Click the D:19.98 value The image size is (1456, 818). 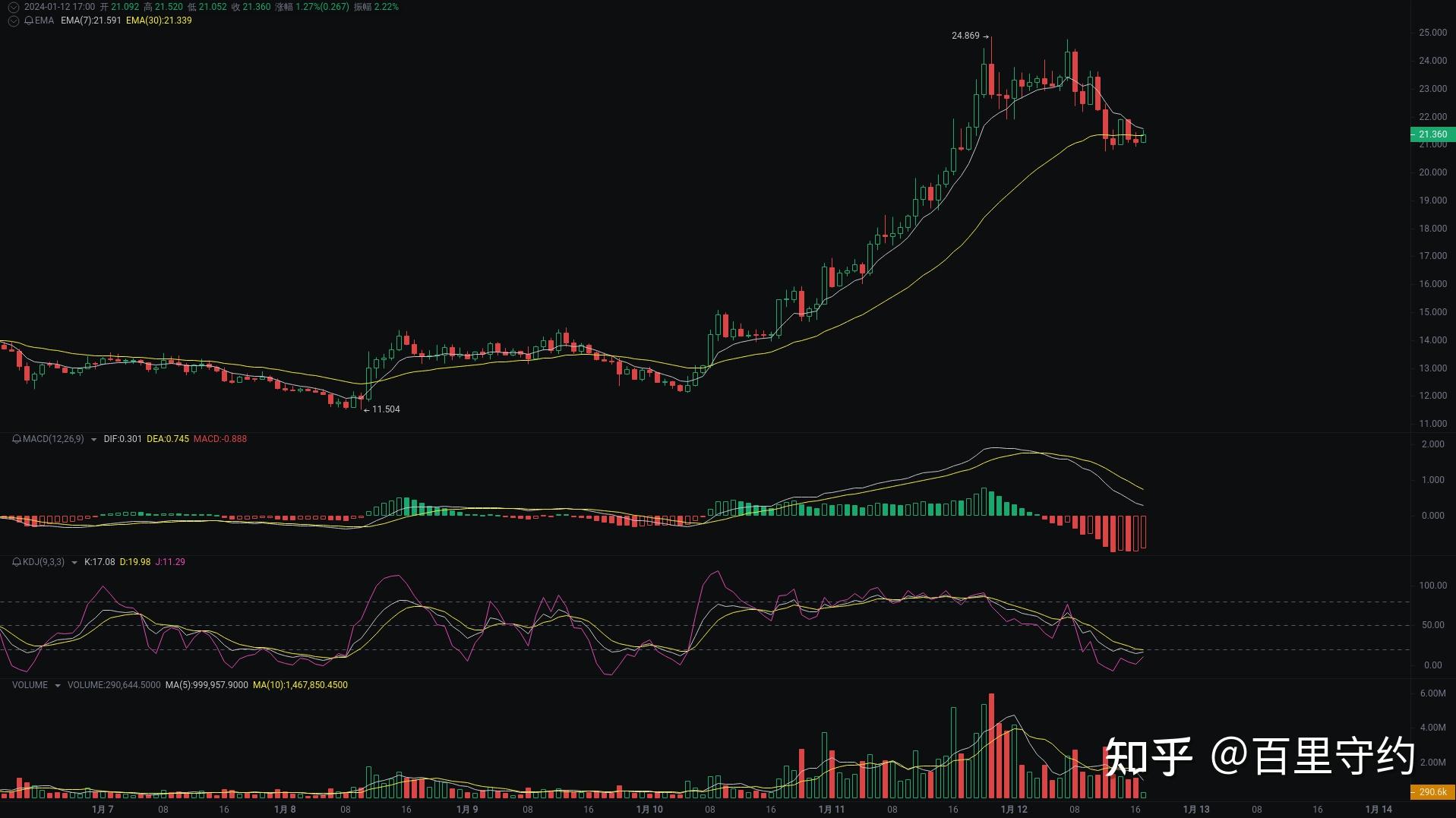click(135, 562)
